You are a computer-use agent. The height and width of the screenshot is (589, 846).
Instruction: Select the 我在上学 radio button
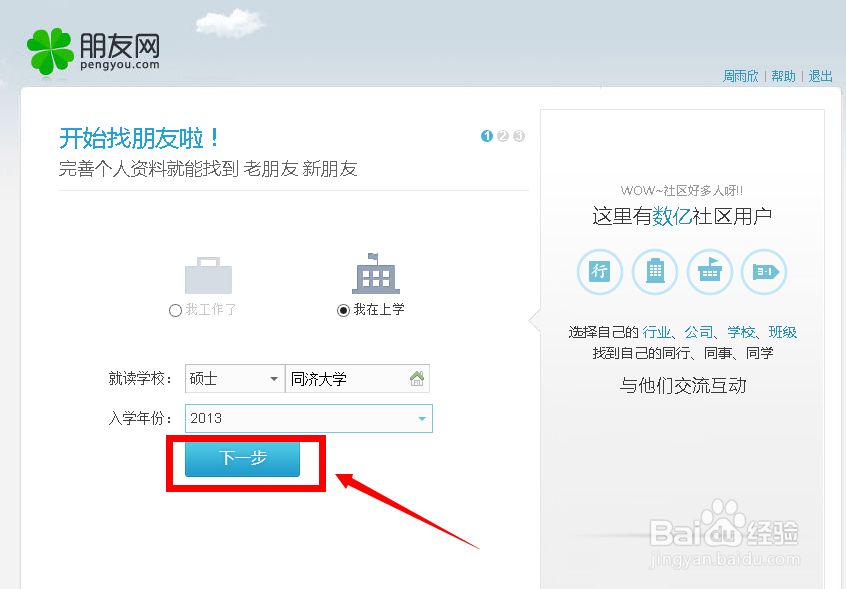pyautogui.click(x=340, y=310)
